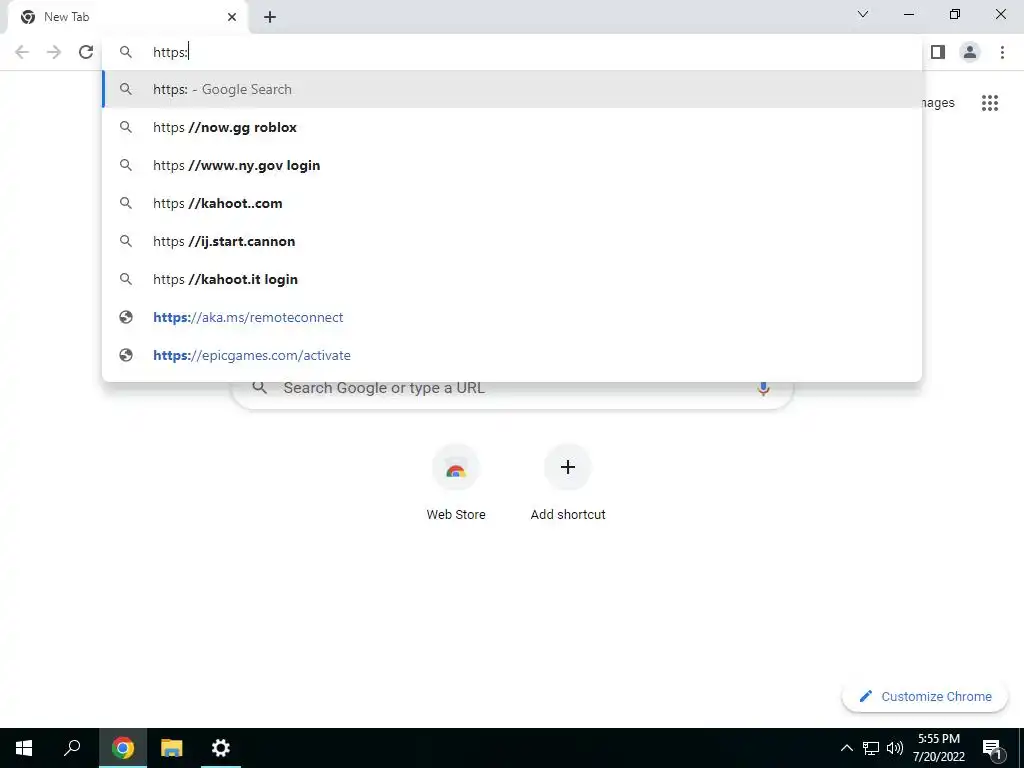Open Google apps grid launcher
The image size is (1024, 768).
click(989, 103)
